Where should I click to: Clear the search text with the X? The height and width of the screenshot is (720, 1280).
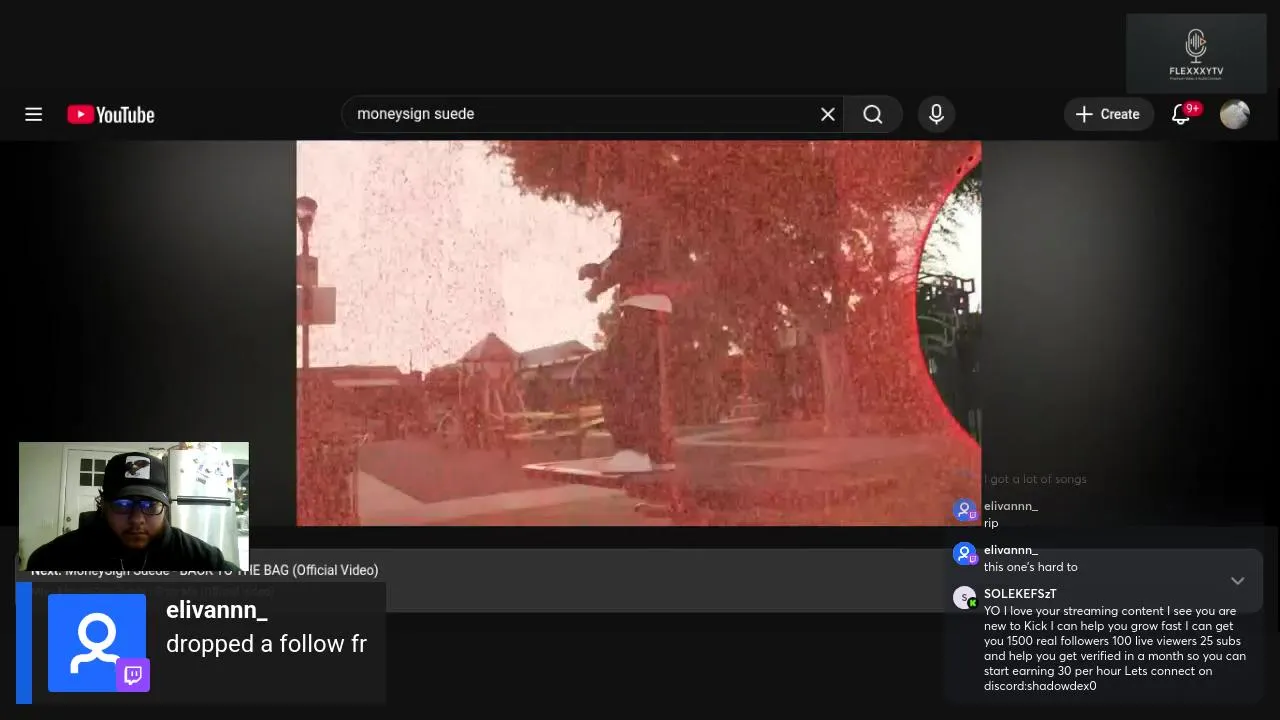click(828, 114)
